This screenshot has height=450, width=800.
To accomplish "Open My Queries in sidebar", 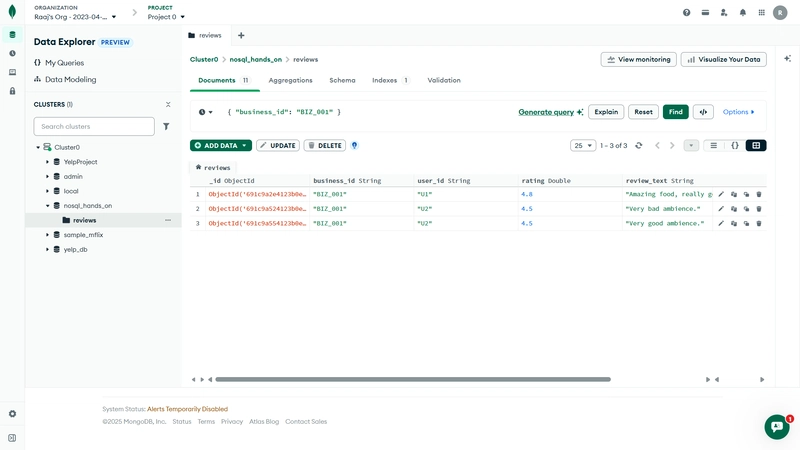I will point(59,63).
